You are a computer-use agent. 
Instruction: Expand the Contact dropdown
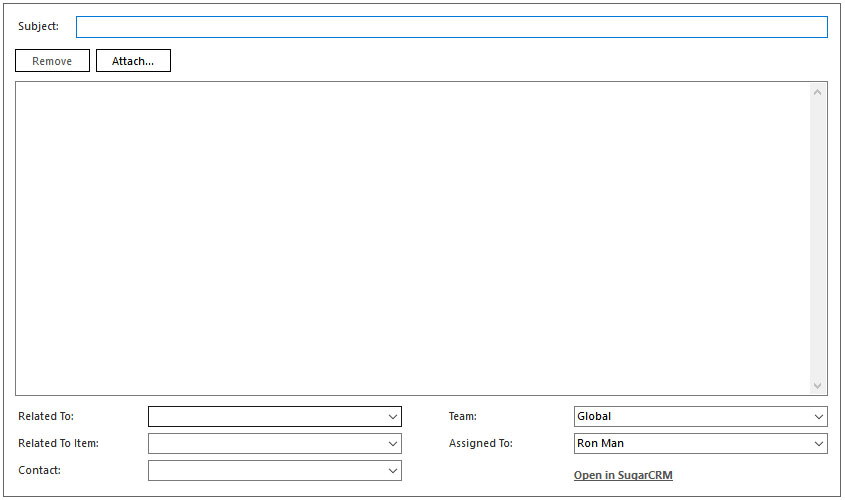391,470
